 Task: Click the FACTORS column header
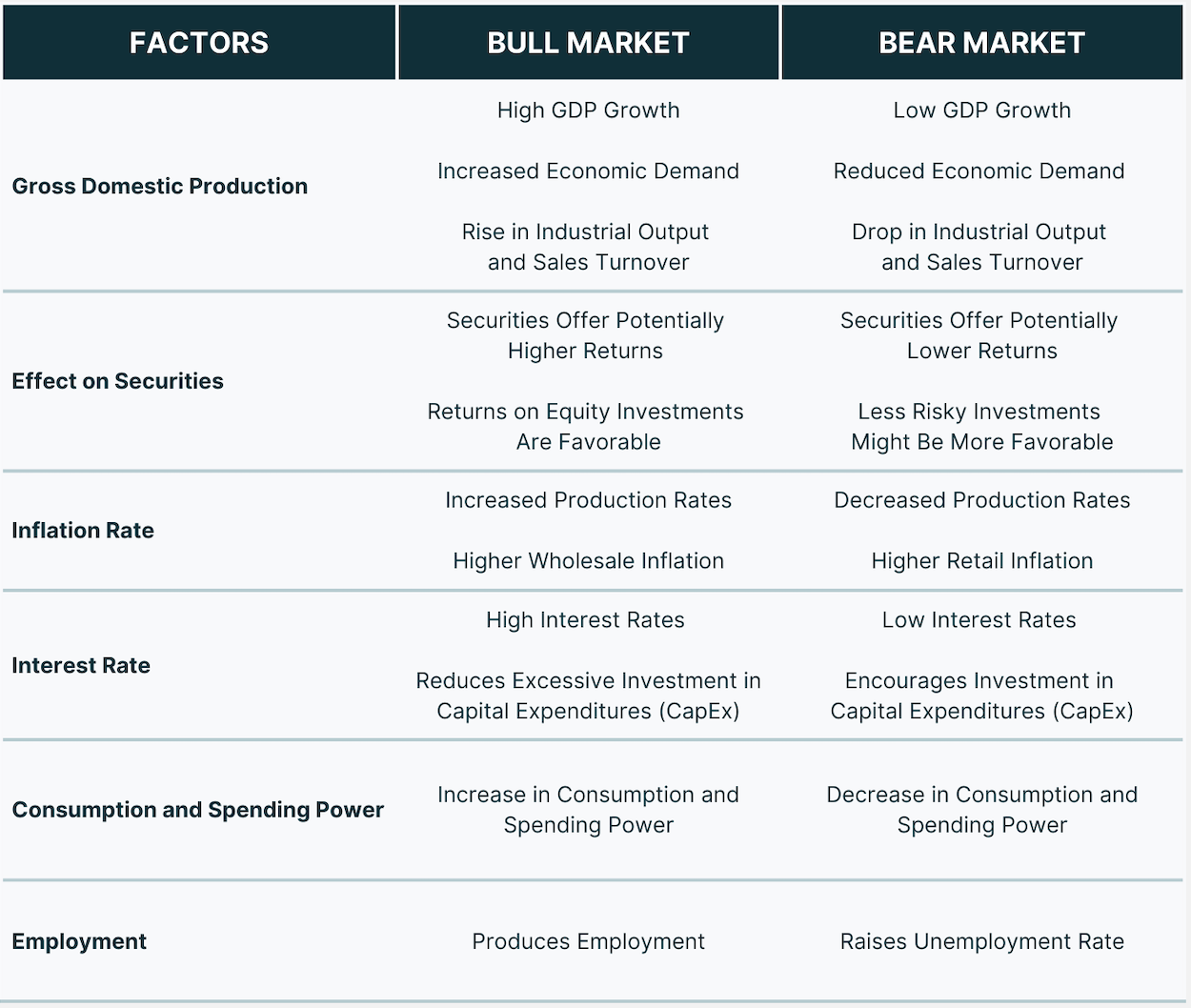[199, 43]
